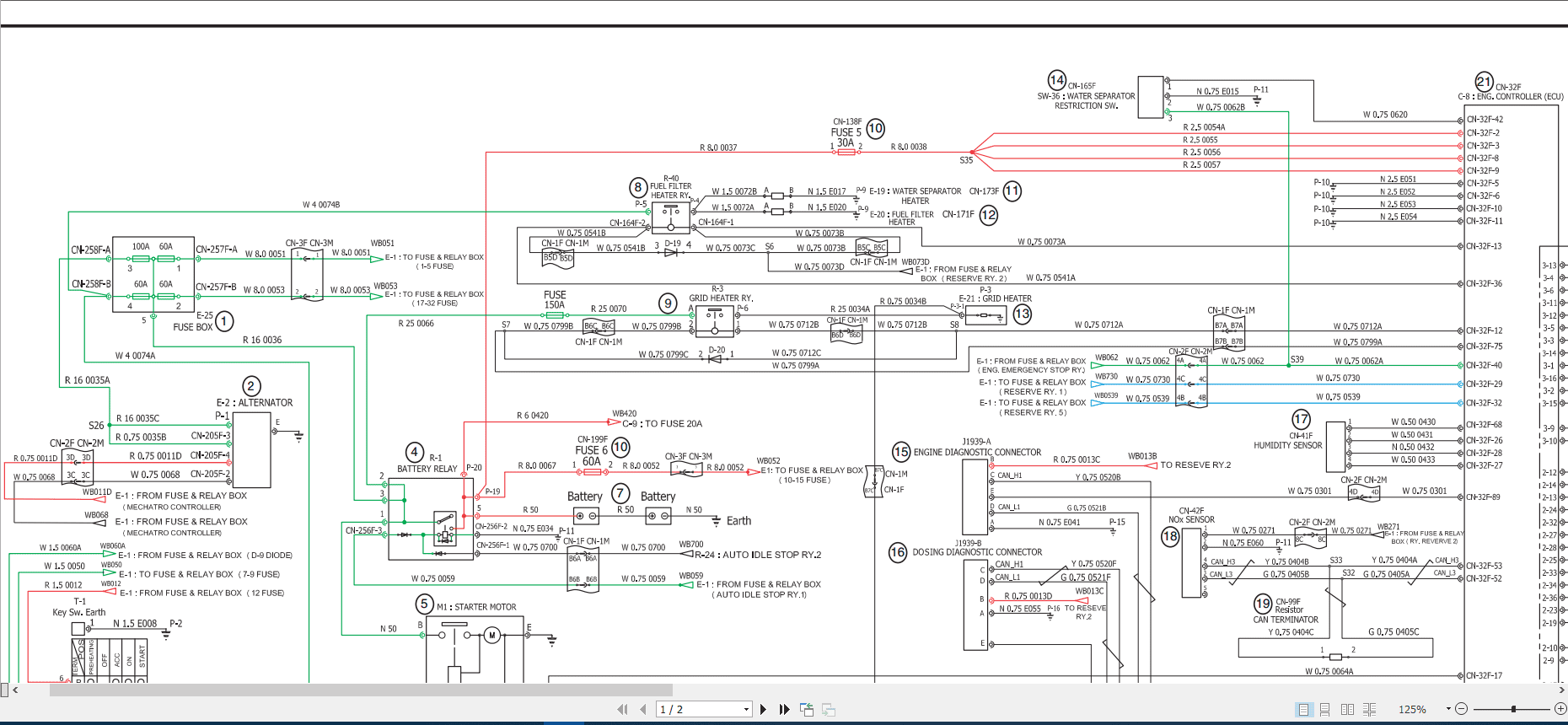The height and width of the screenshot is (725, 1568).
Task: Enable continuous scrolling page layout
Action: point(1325,710)
